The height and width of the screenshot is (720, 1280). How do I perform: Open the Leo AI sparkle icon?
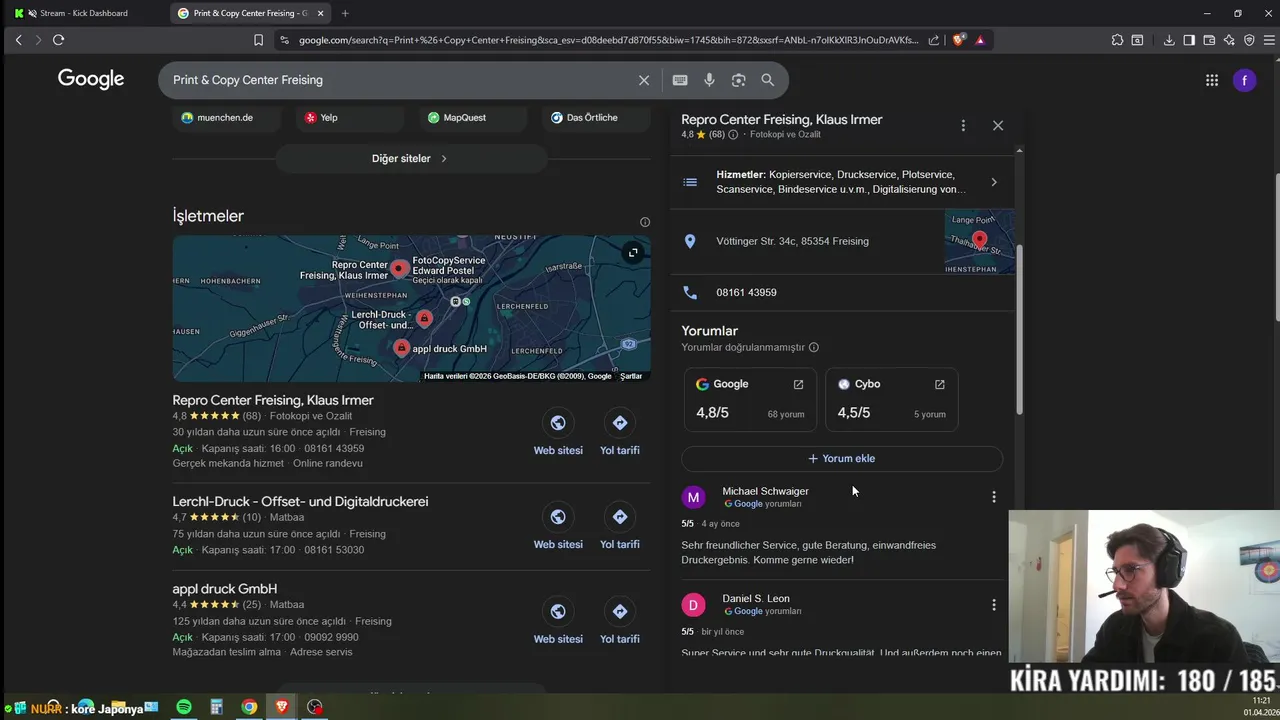point(1229,40)
